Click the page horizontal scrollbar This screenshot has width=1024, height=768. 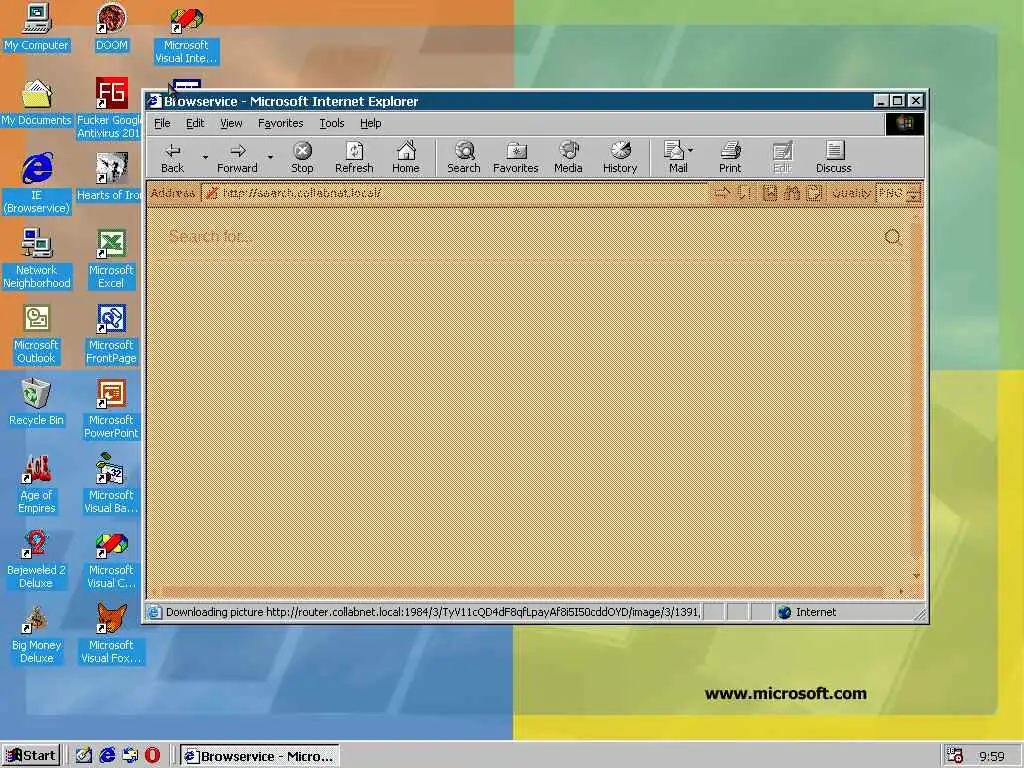522,592
